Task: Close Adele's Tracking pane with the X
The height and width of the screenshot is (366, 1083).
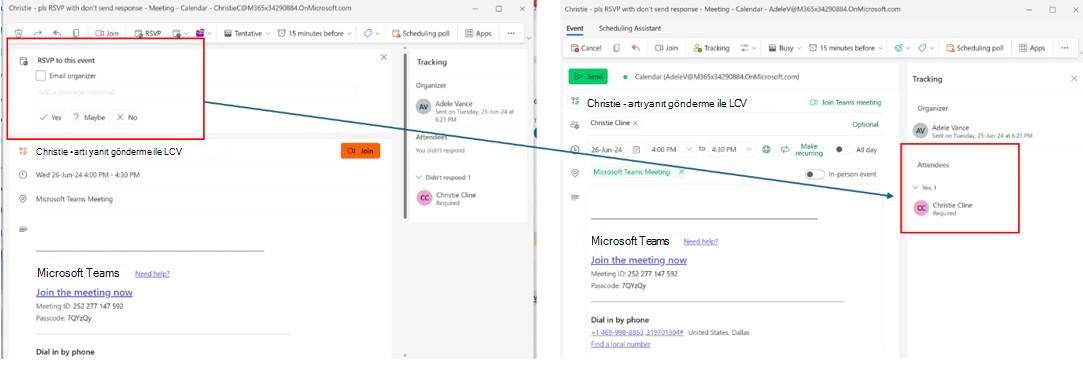Action: [x=1073, y=79]
